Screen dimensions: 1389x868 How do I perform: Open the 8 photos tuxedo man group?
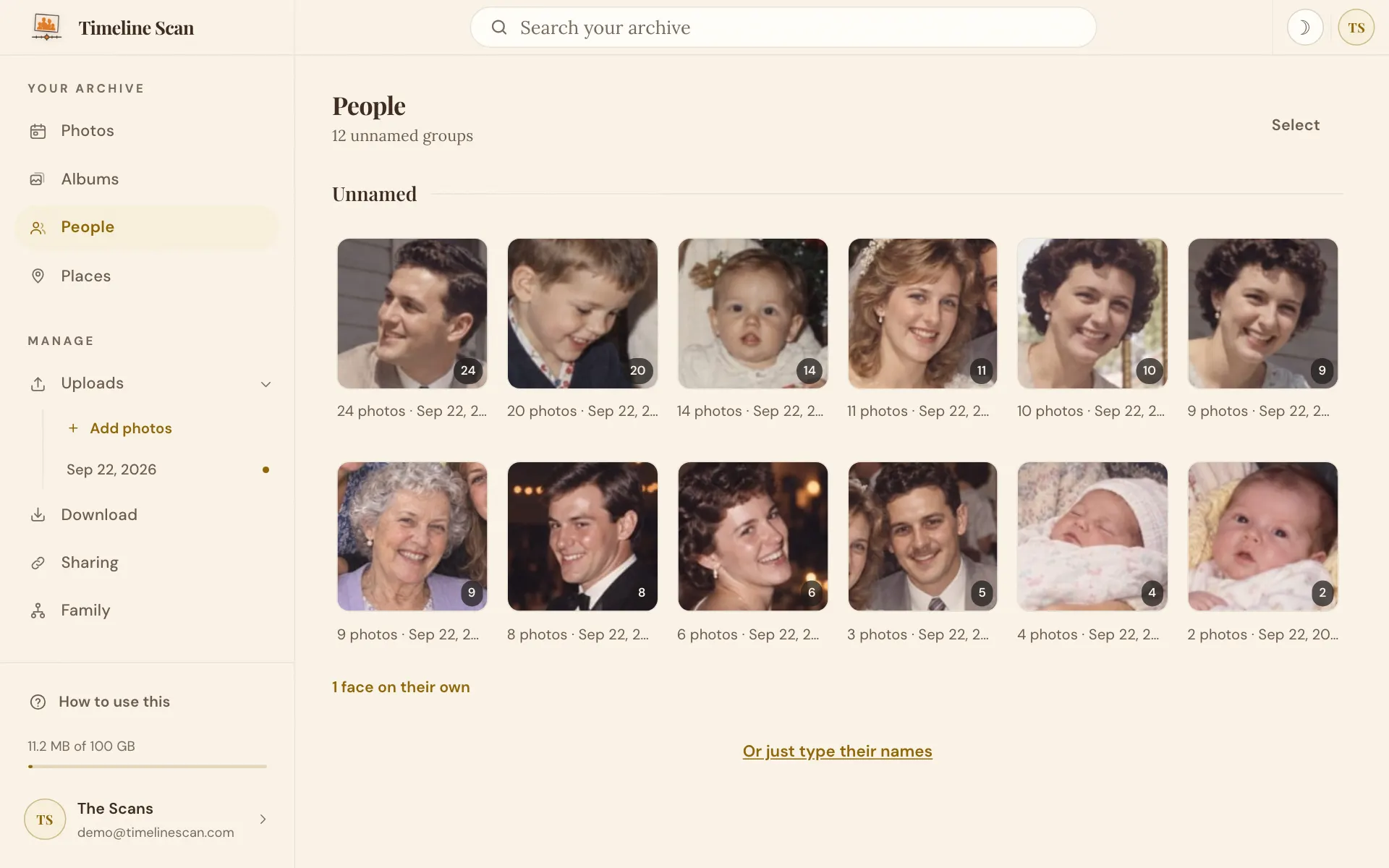click(582, 537)
